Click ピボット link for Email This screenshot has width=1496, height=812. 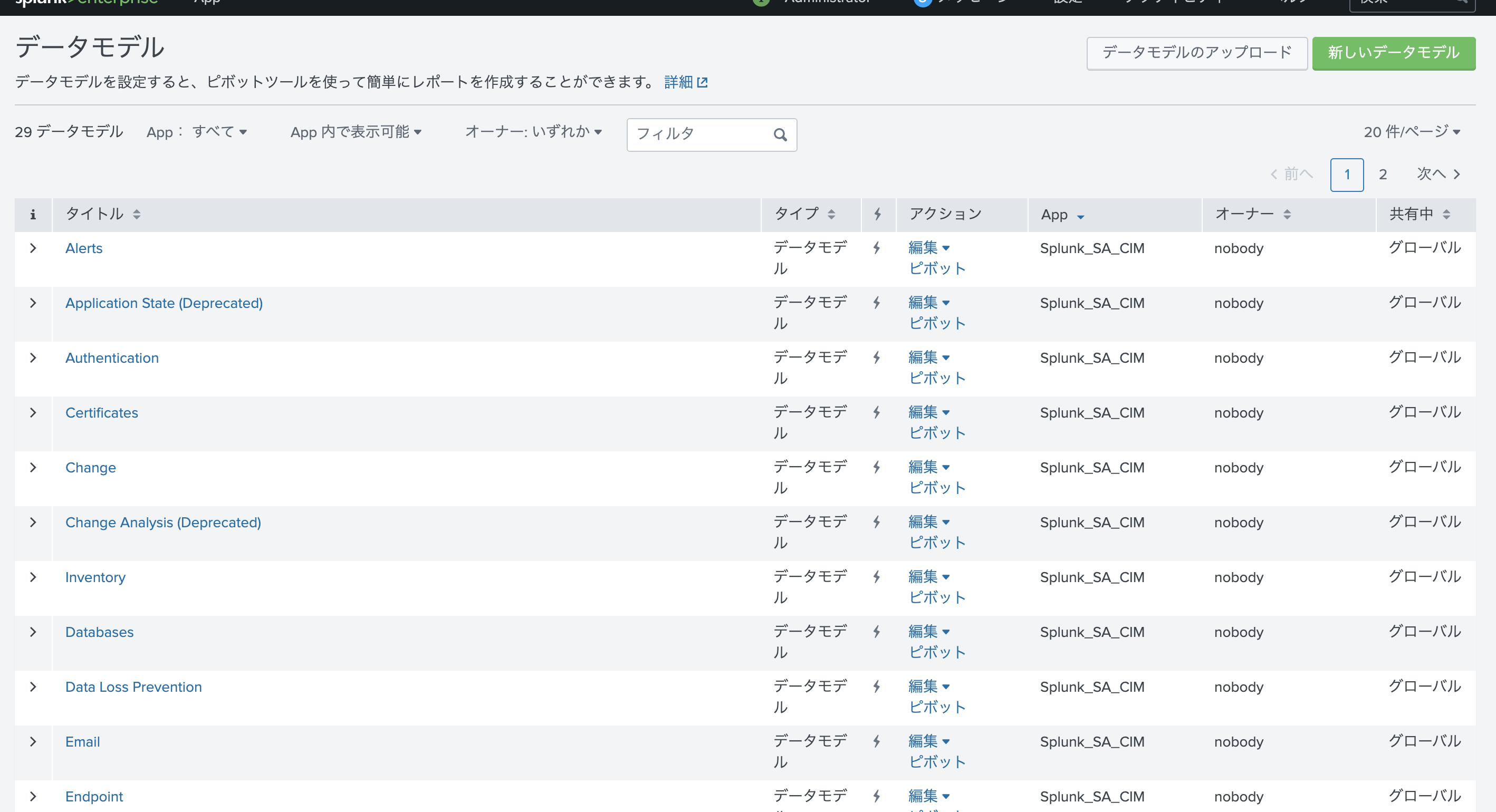click(937, 762)
